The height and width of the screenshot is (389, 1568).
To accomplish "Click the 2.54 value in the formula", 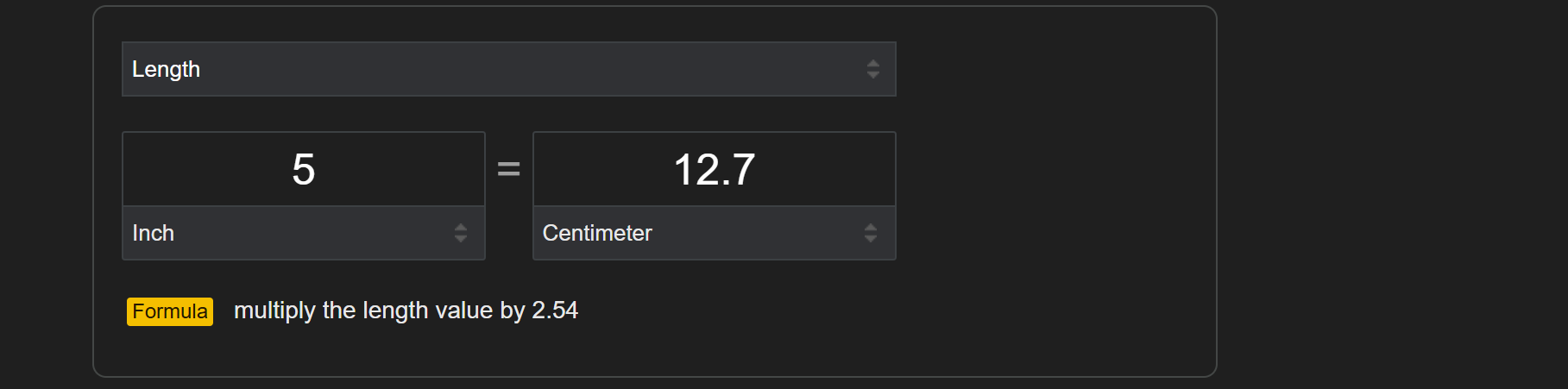I will pos(555,311).
